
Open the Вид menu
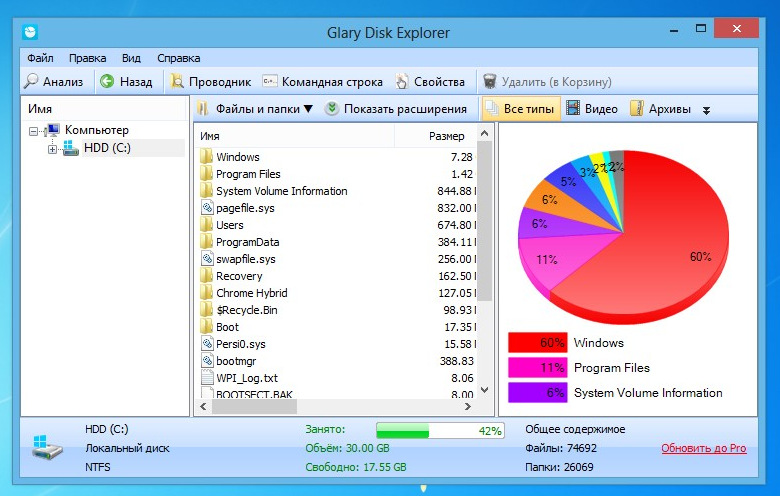131,58
